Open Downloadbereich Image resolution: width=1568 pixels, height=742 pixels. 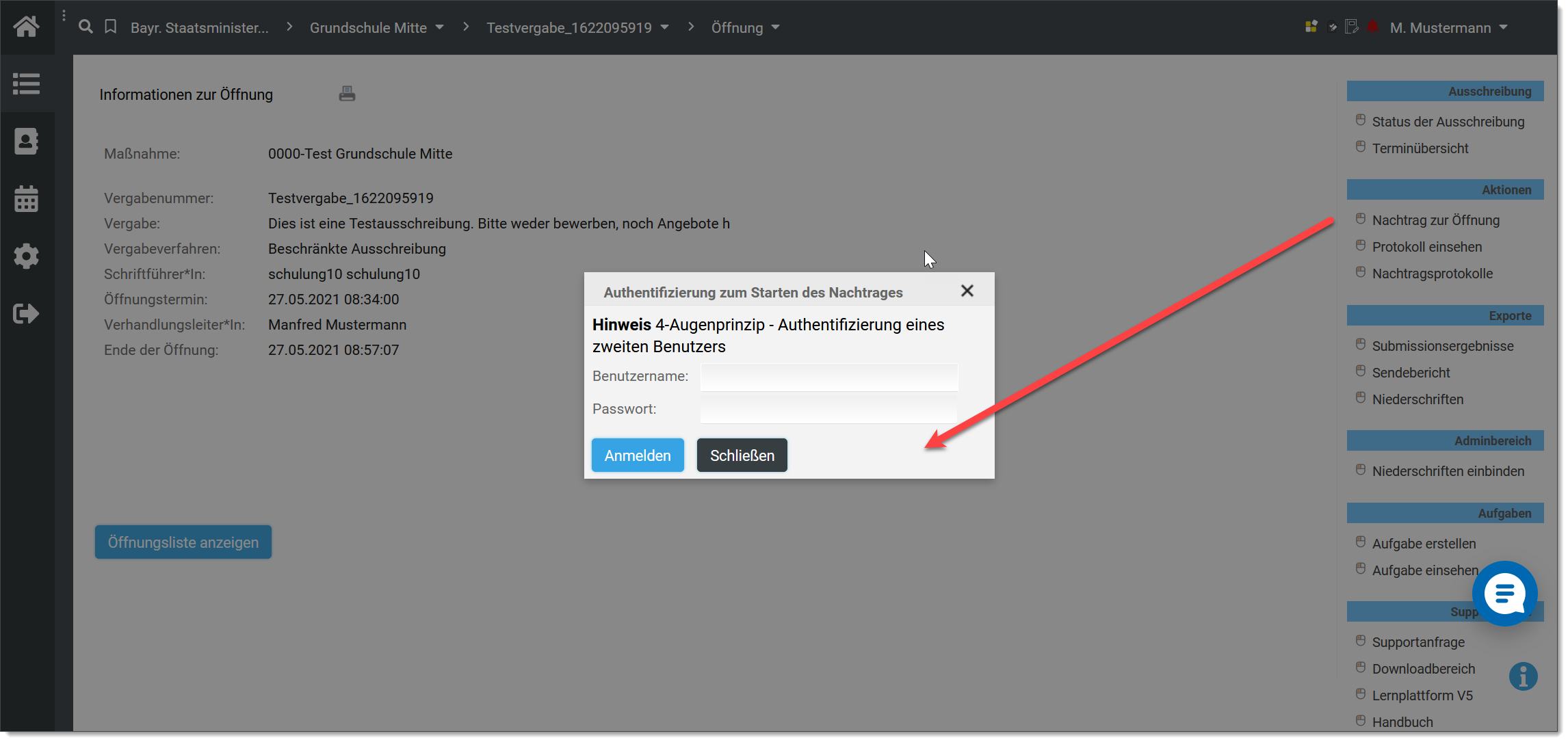click(x=1423, y=669)
